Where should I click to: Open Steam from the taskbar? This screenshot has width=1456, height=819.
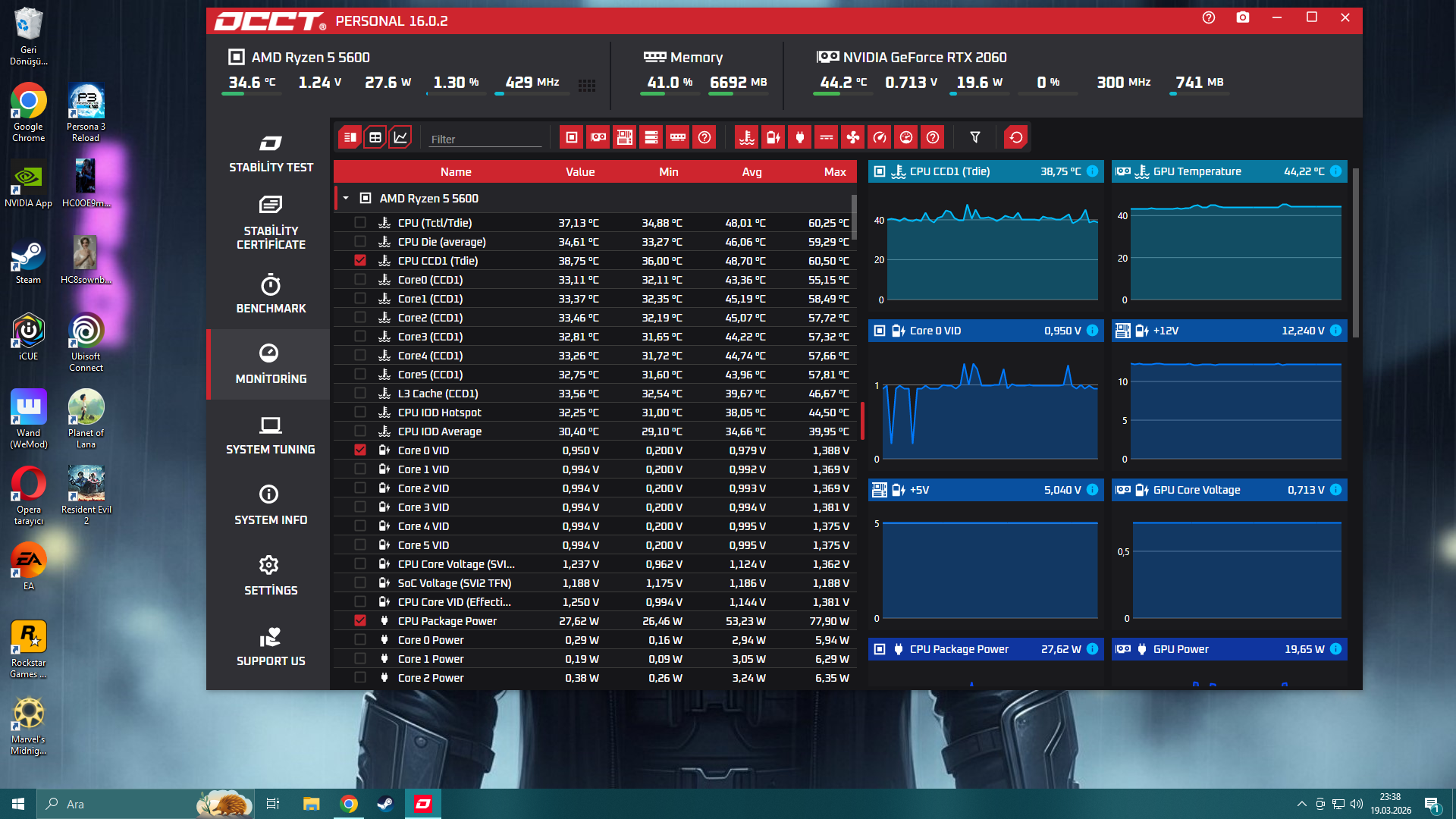(x=385, y=804)
